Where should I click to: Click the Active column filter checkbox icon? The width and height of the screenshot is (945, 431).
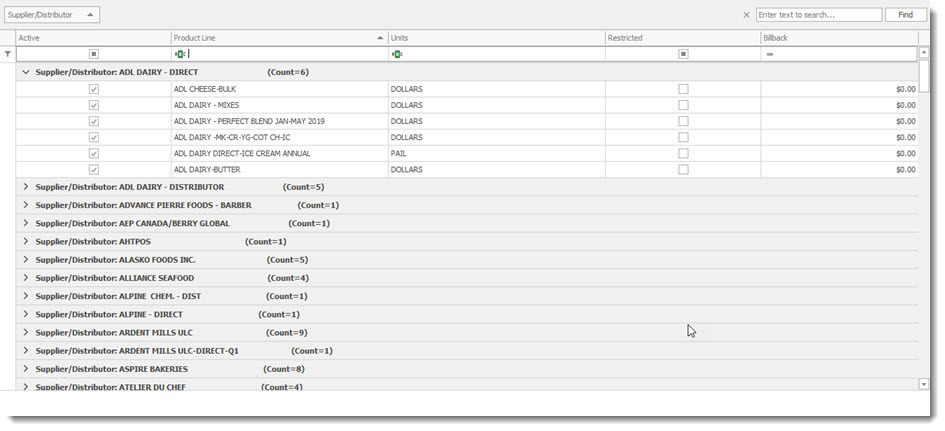click(94, 54)
